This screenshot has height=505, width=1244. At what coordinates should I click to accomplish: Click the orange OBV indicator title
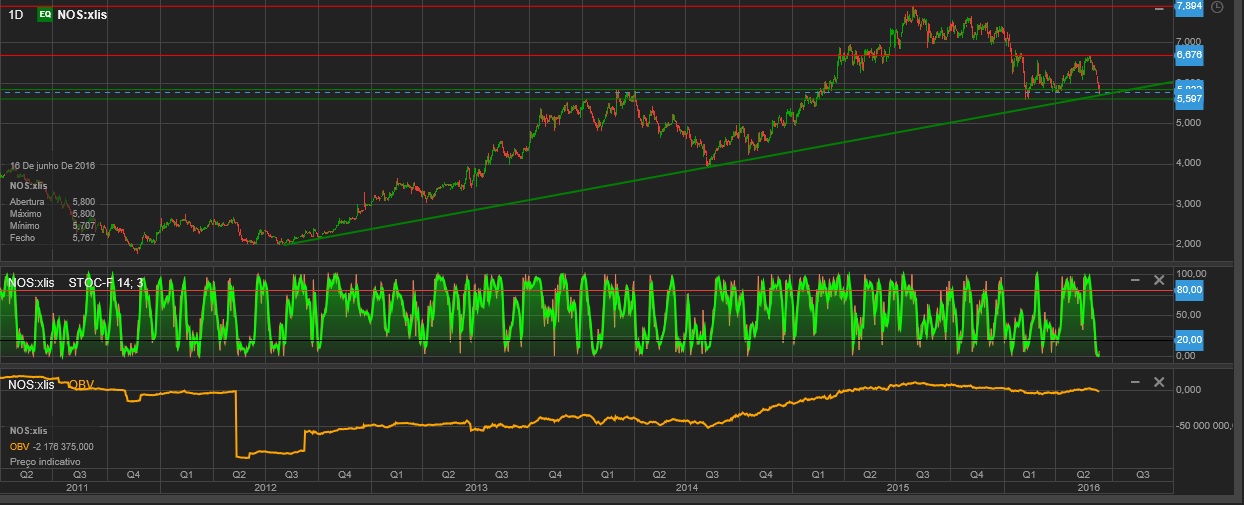(x=81, y=384)
